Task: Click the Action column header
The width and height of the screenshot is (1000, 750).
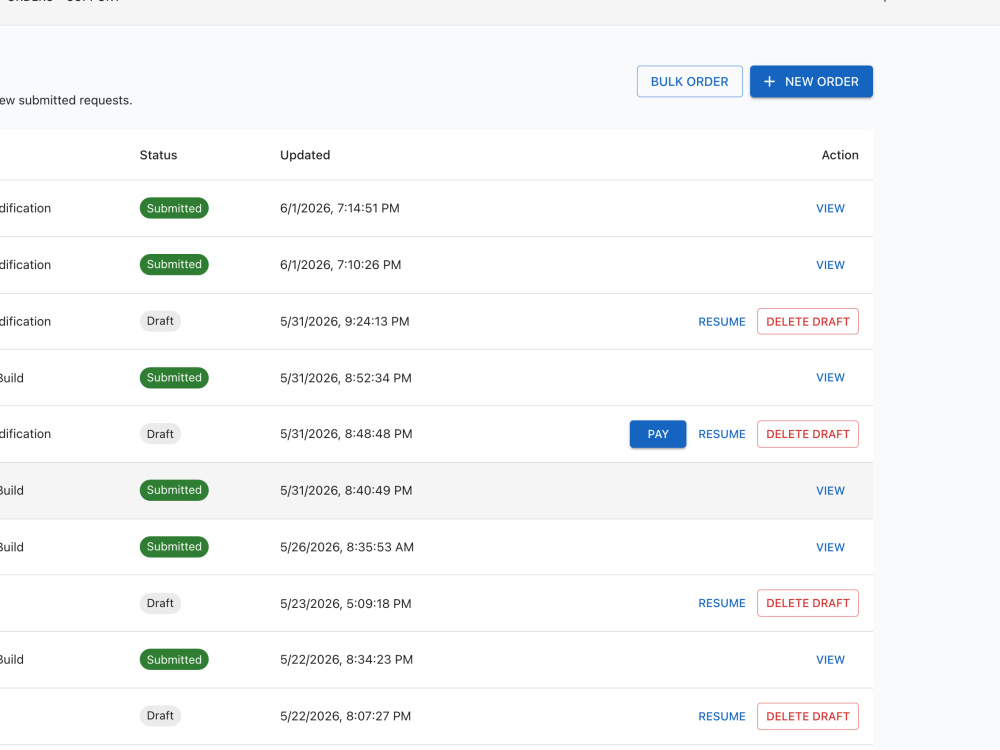Action: pos(839,155)
